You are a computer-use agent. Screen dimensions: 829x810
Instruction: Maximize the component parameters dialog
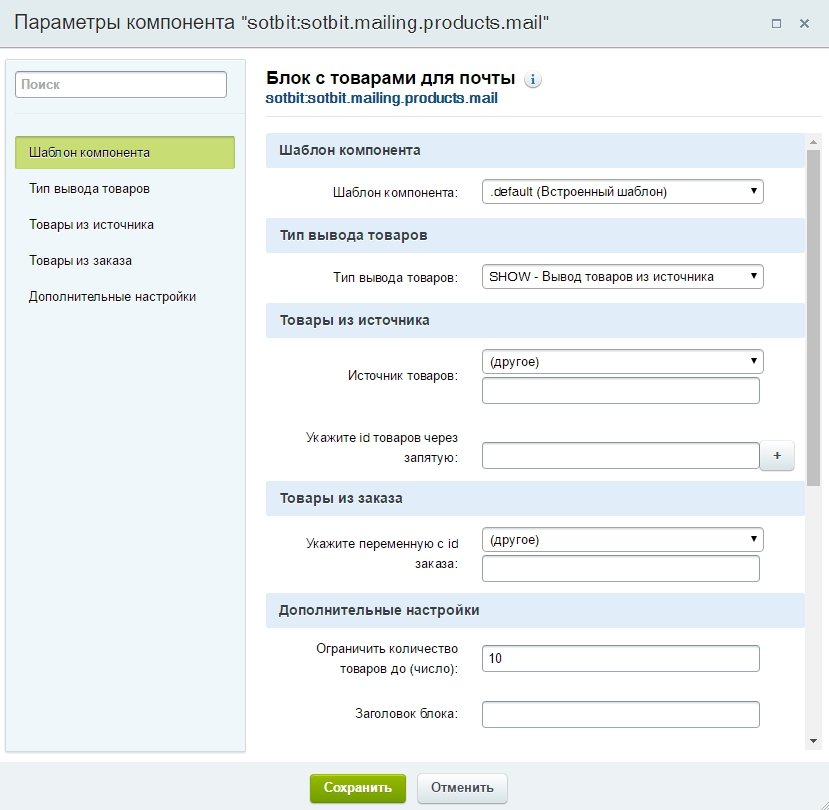point(776,23)
